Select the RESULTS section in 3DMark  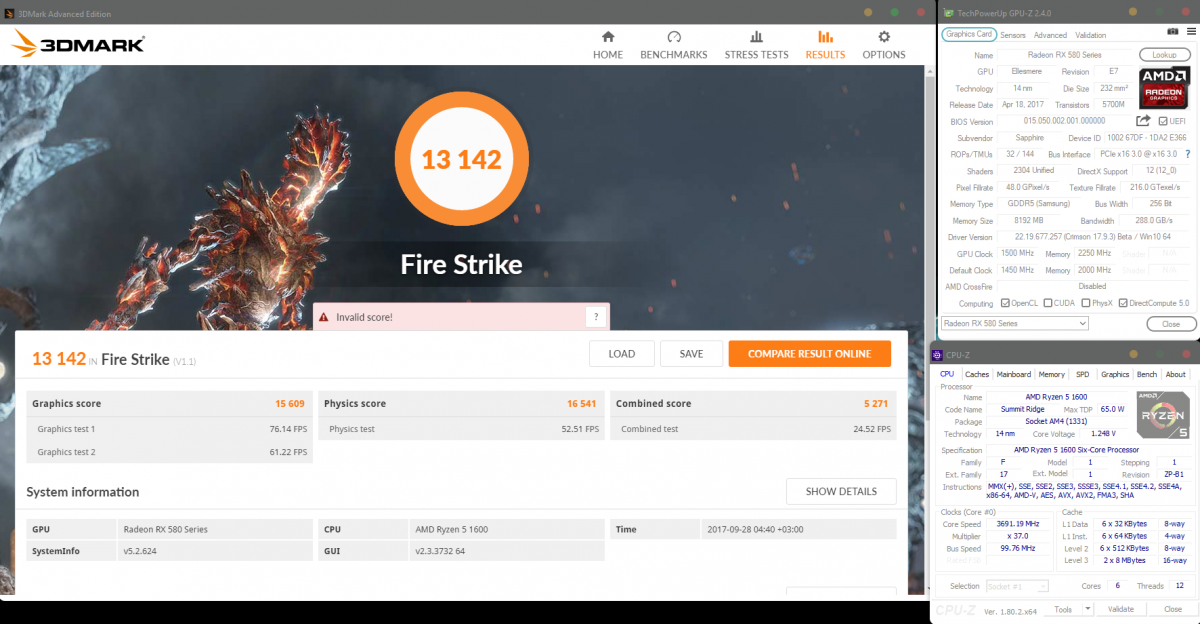tap(825, 45)
